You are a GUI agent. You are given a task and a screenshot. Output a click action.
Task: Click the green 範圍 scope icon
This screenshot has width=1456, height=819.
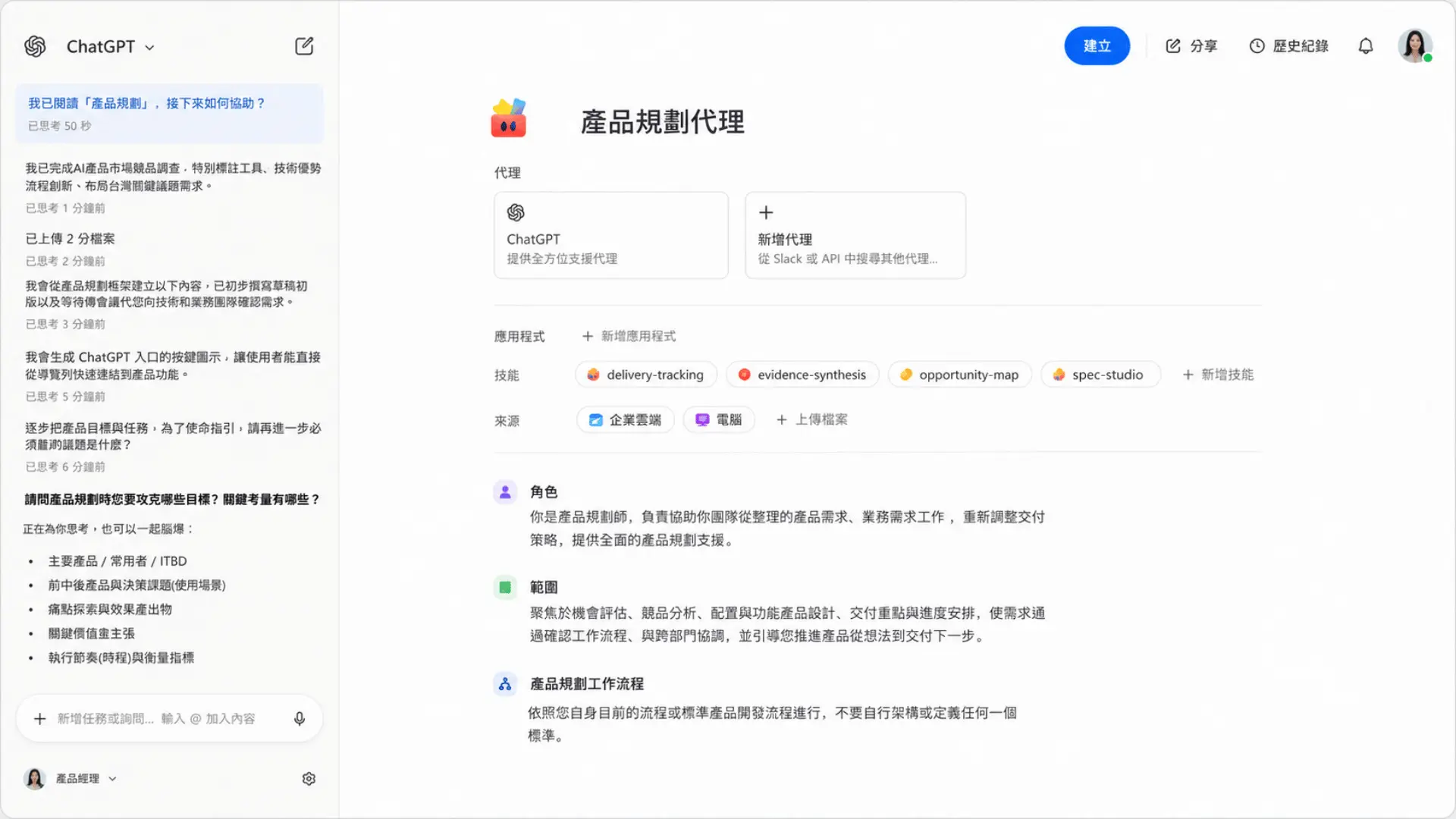point(505,587)
